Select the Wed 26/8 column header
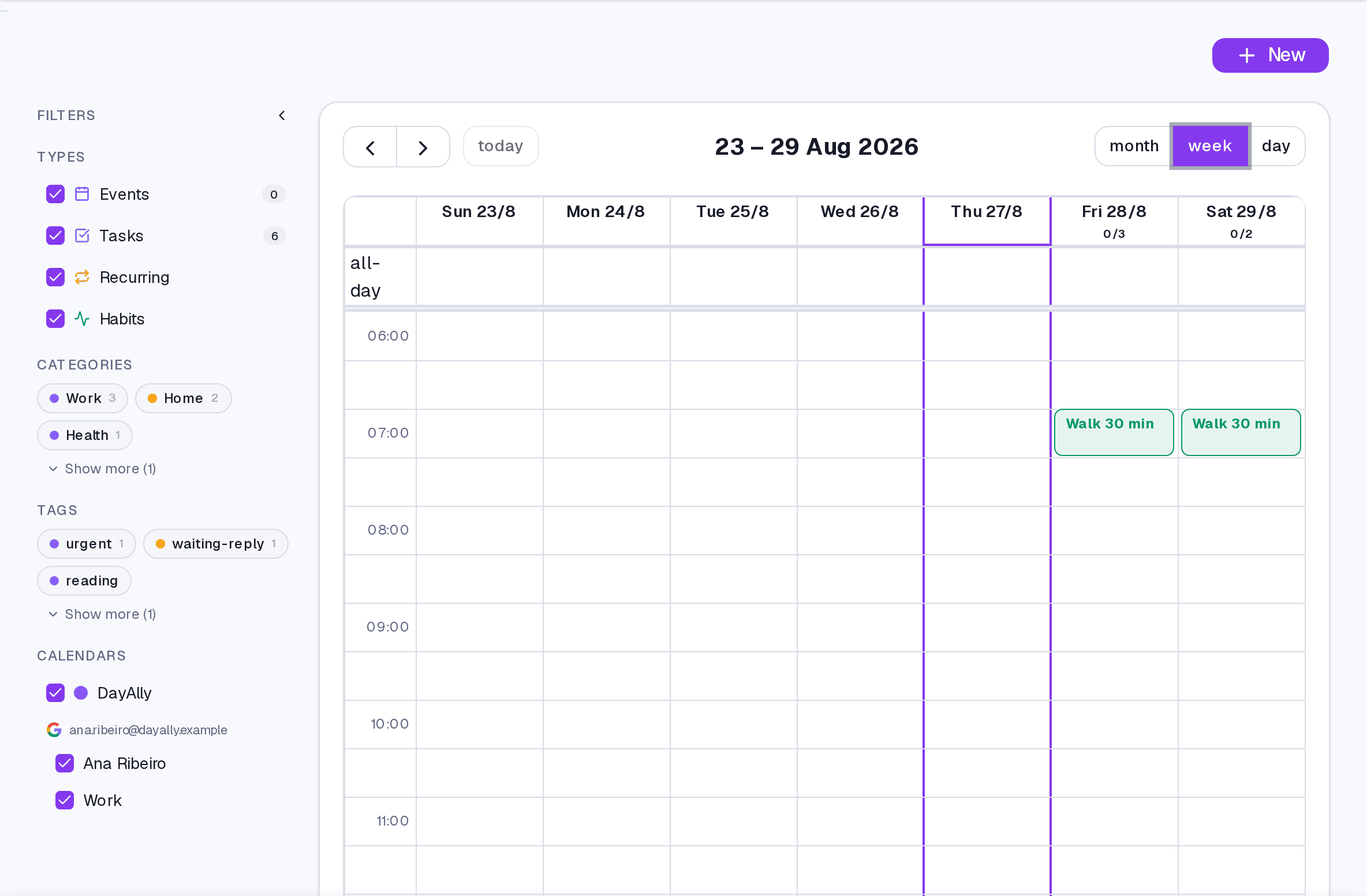 point(860,221)
